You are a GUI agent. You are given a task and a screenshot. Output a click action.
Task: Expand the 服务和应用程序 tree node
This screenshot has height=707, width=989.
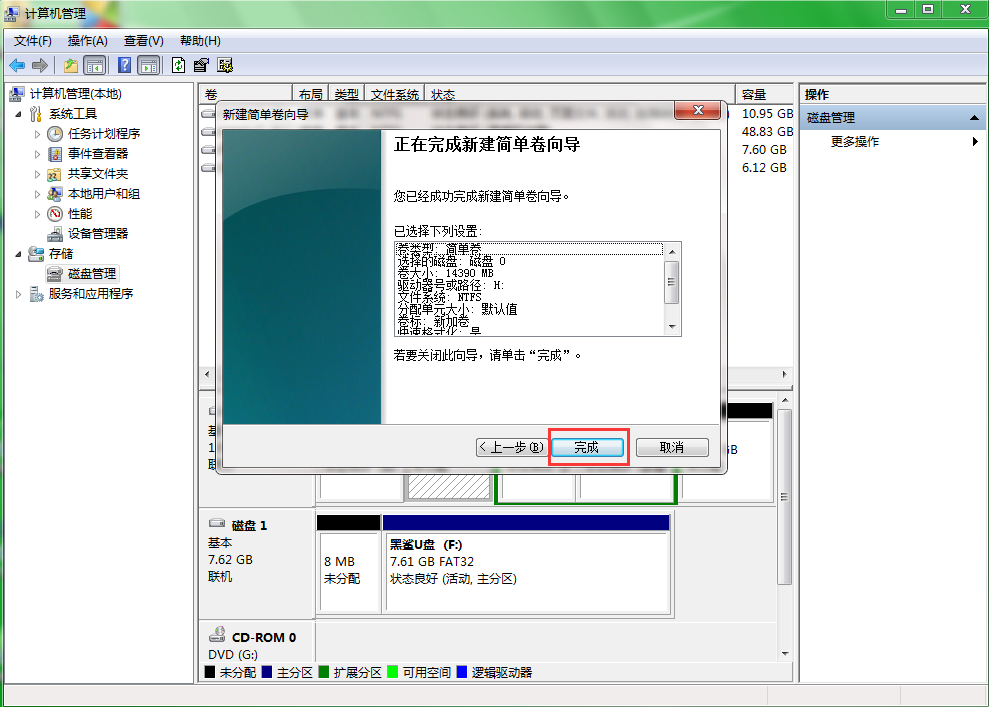(x=17, y=293)
